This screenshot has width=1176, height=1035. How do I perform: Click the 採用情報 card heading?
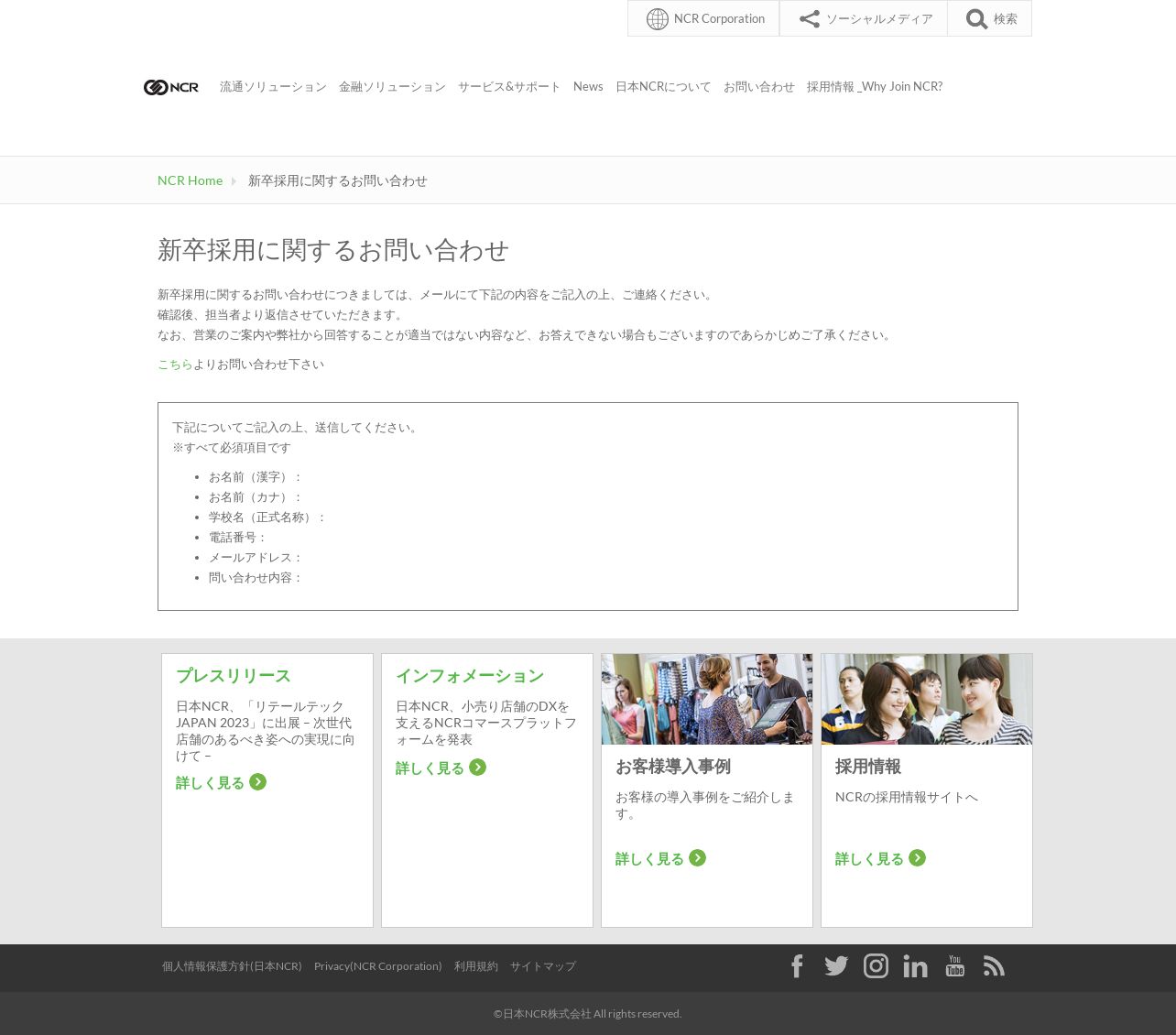(868, 767)
